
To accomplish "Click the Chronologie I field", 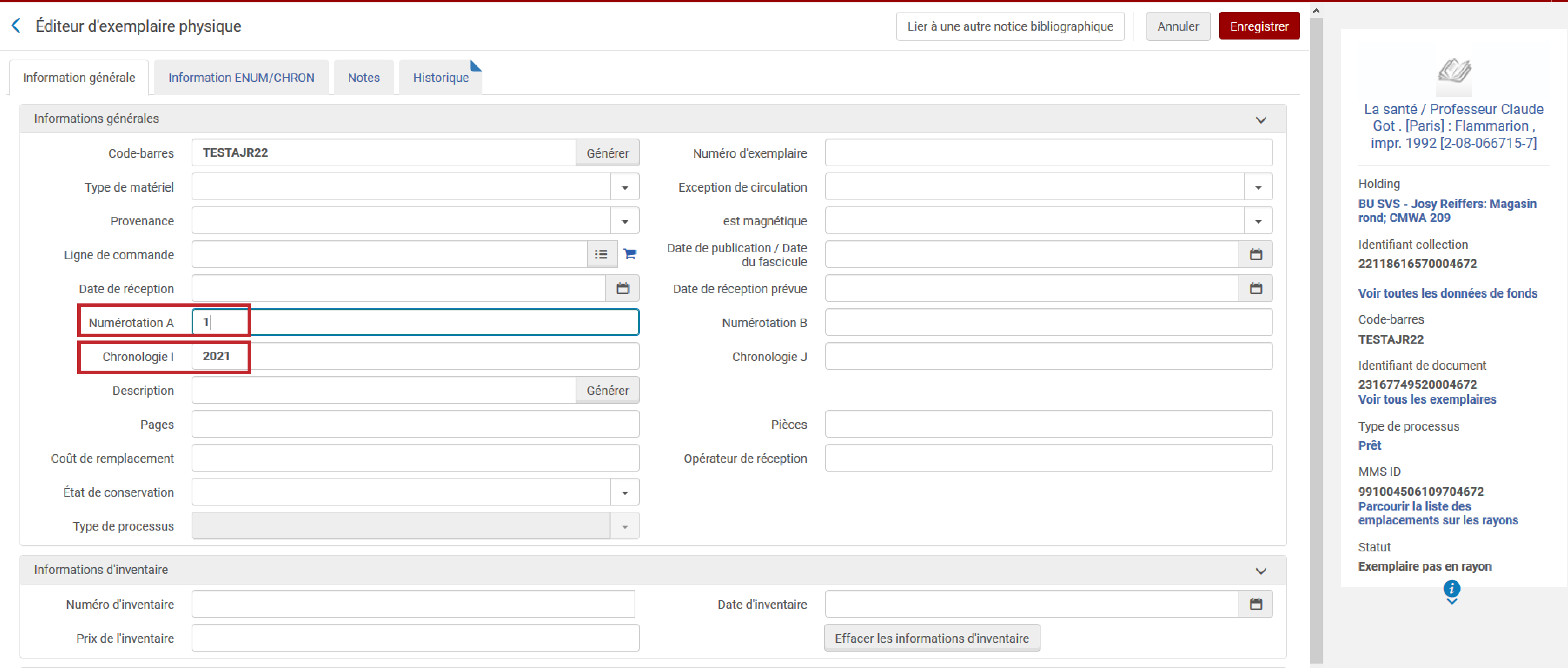I will [415, 356].
